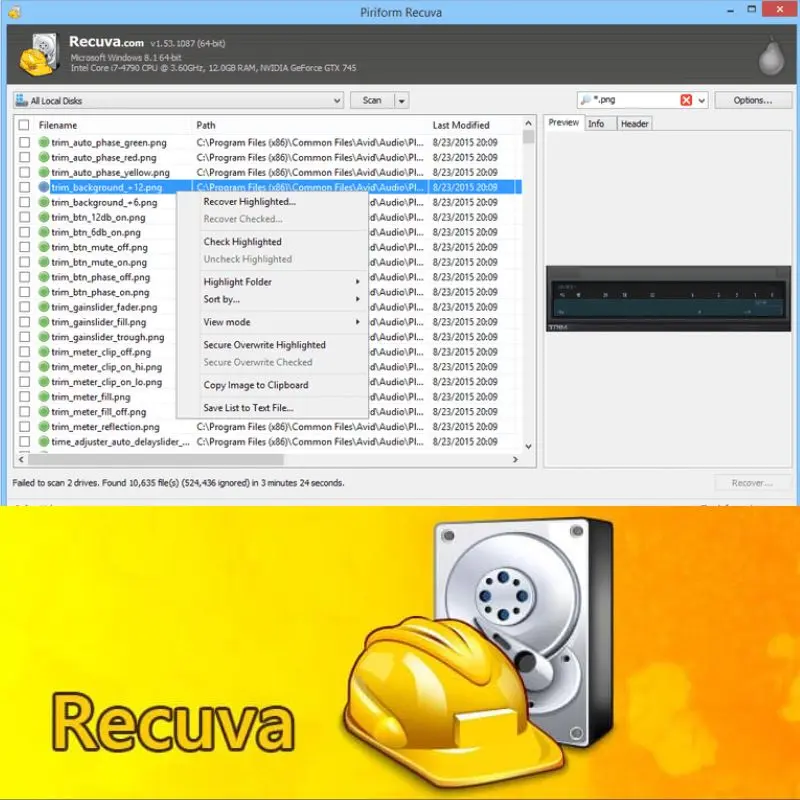Clear the *.png filter with red X
800x800 pixels.
pyautogui.click(x=686, y=100)
